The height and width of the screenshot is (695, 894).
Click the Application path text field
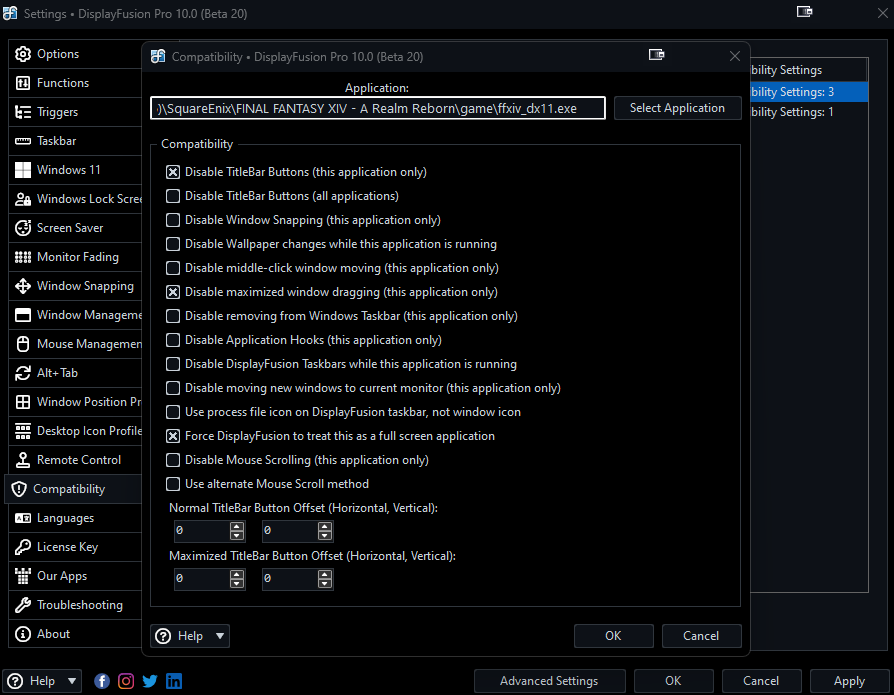378,108
